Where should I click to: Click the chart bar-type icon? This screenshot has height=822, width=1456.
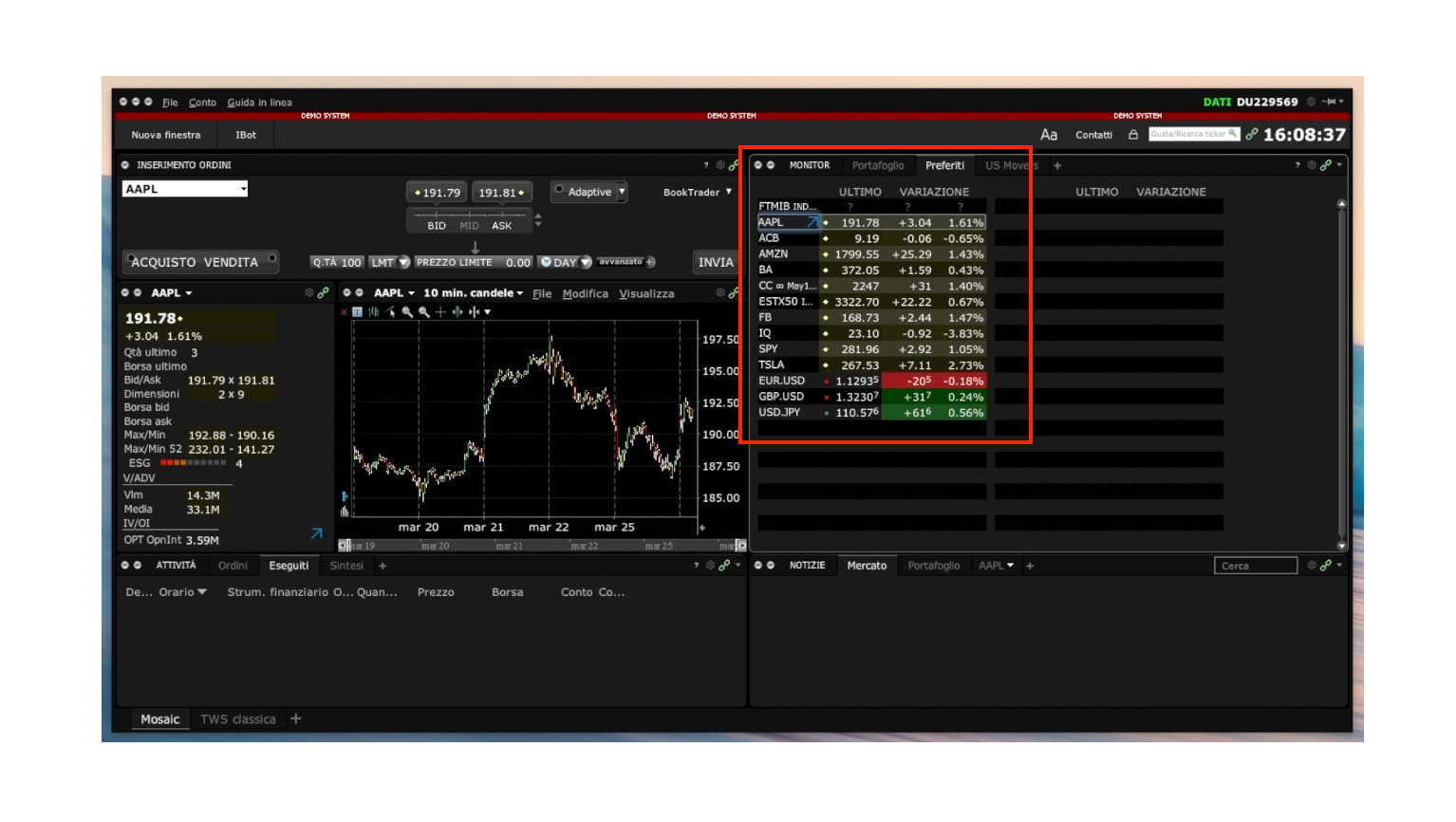pos(374,312)
